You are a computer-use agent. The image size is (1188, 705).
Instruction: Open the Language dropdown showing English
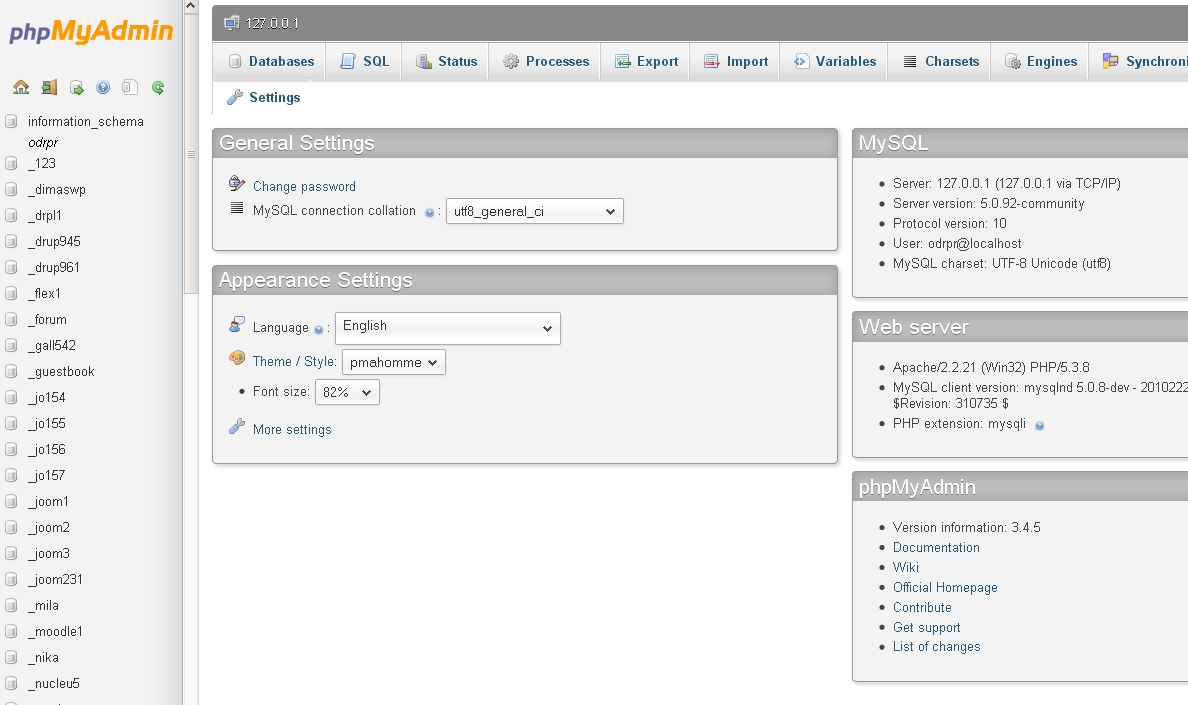(x=448, y=328)
